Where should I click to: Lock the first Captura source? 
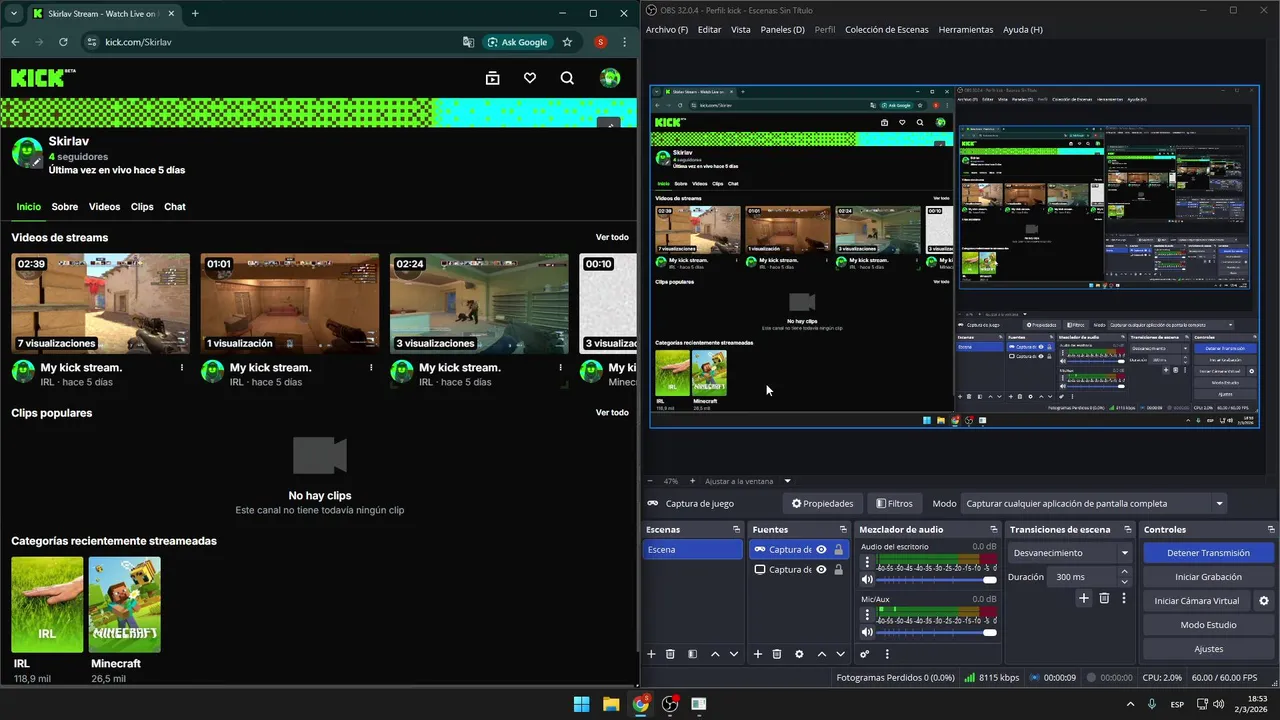pyautogui.click(x=838, y=549)
